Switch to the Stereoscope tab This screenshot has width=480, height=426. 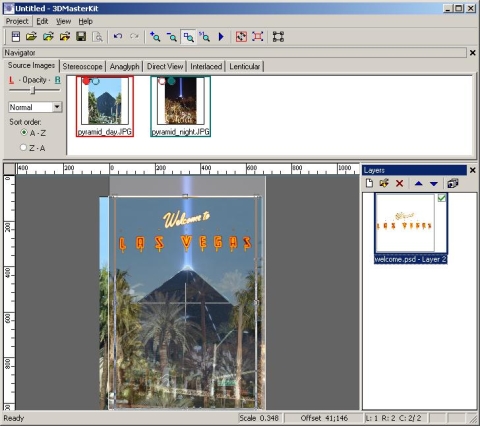(x=82, y=66)
